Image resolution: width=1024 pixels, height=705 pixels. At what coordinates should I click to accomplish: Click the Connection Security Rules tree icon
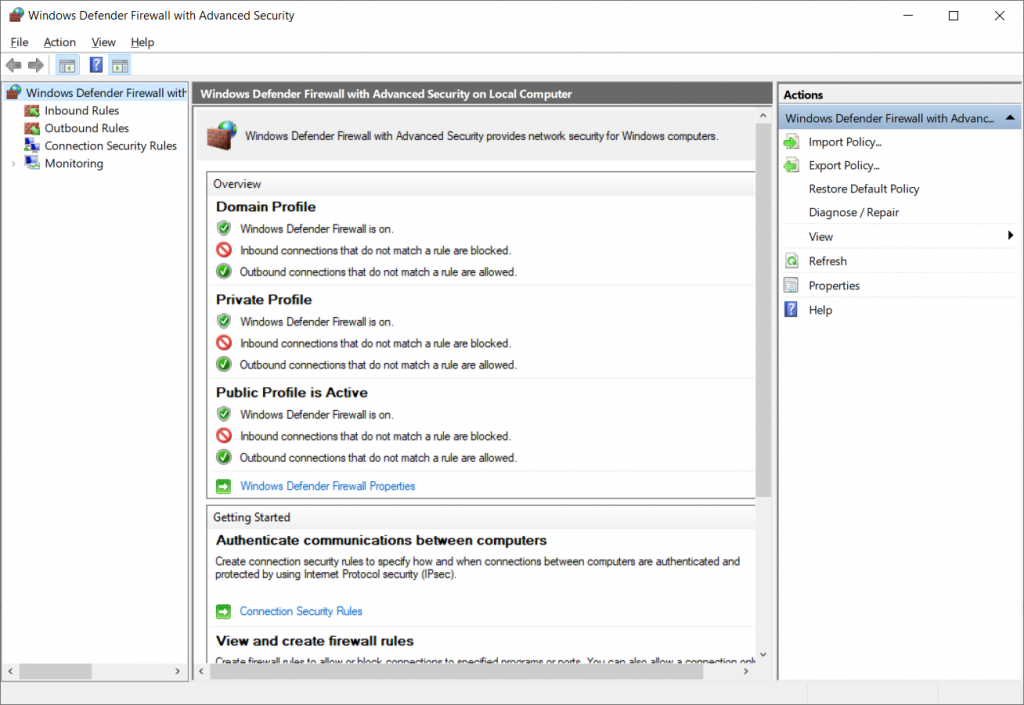(x=32, y=146)
